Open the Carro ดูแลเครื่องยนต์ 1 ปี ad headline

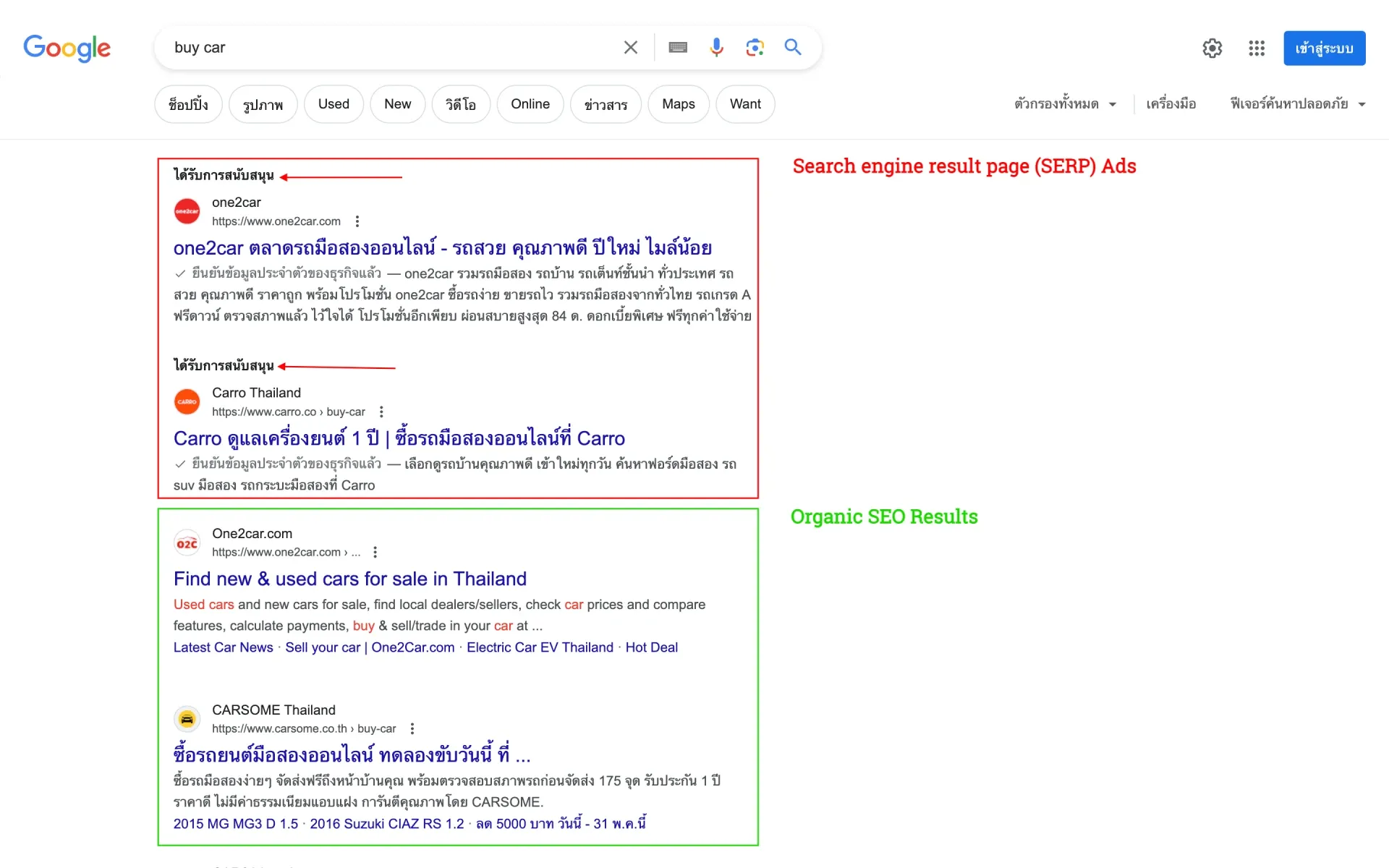point(399,438)
